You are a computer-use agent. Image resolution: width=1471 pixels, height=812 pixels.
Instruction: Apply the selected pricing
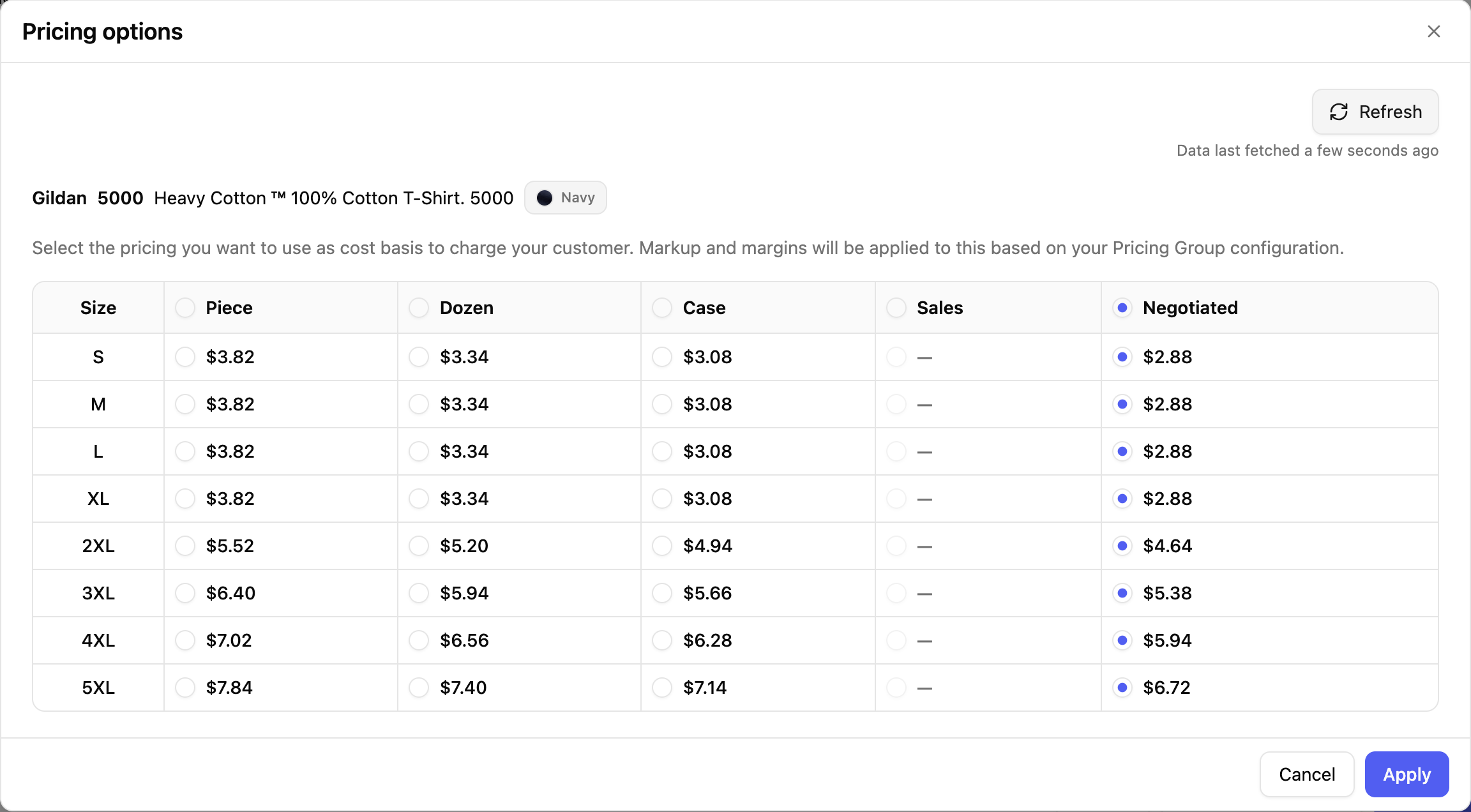pos(1407,774)
